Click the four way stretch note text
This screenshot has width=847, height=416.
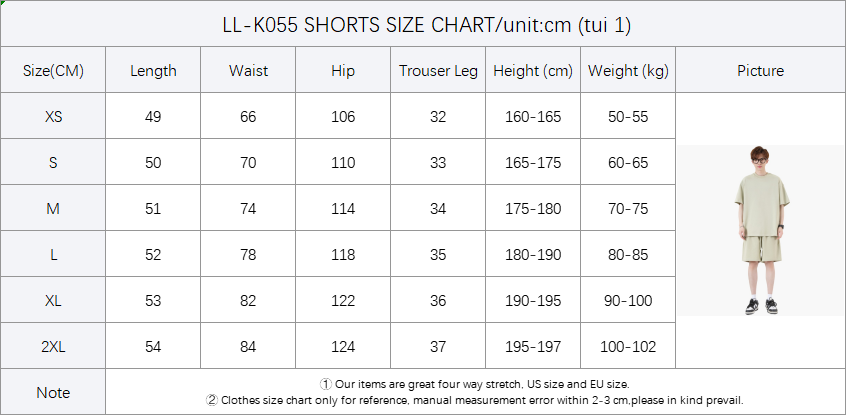point(475,384)
